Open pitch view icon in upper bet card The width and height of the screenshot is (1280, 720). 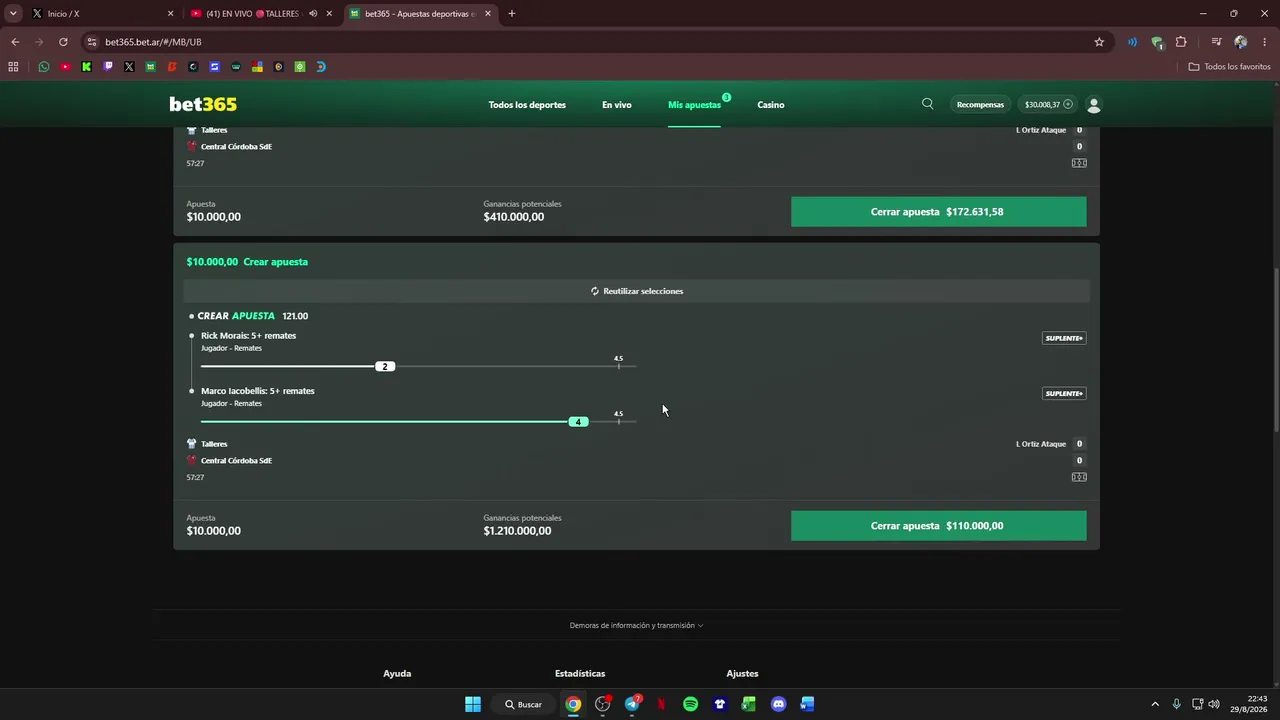pyautogui.click(x=1079, y=163)
